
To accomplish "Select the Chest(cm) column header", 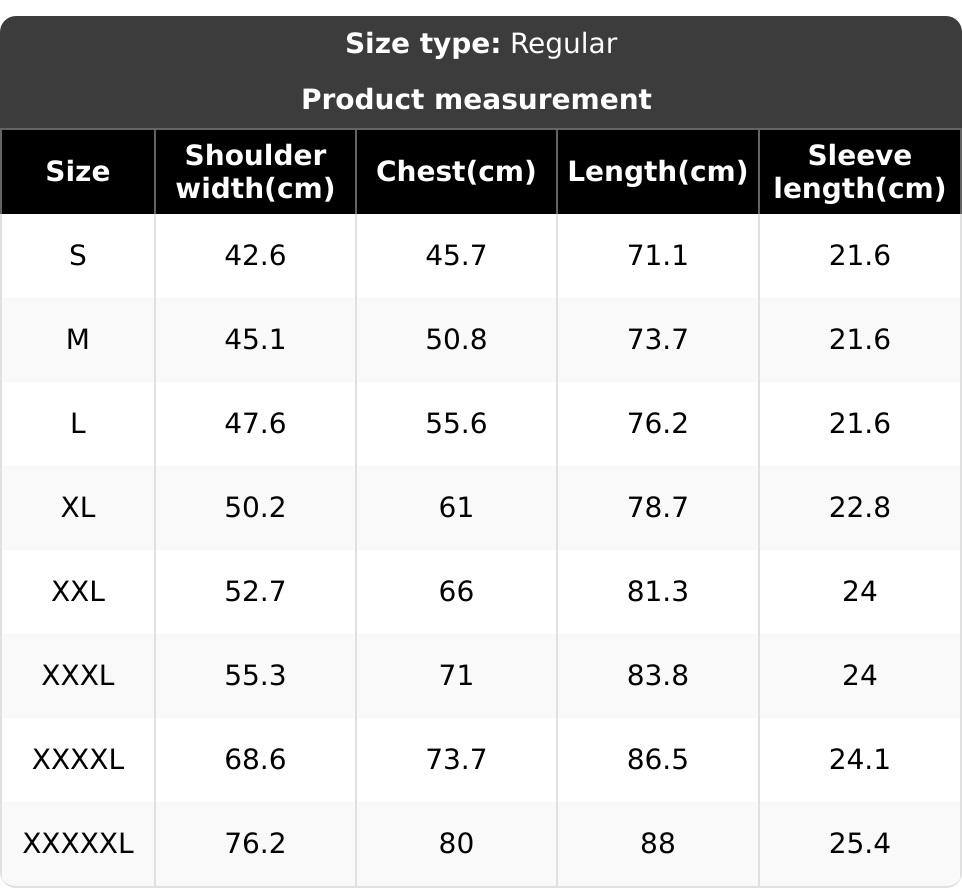I will pyautogui.click(x=456, y=171).
